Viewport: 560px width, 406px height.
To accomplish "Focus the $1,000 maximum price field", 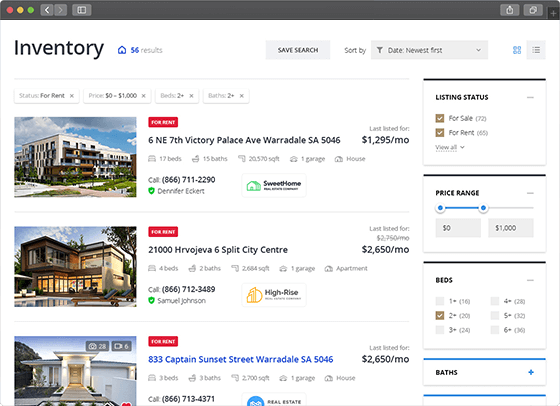I will 511,228.
